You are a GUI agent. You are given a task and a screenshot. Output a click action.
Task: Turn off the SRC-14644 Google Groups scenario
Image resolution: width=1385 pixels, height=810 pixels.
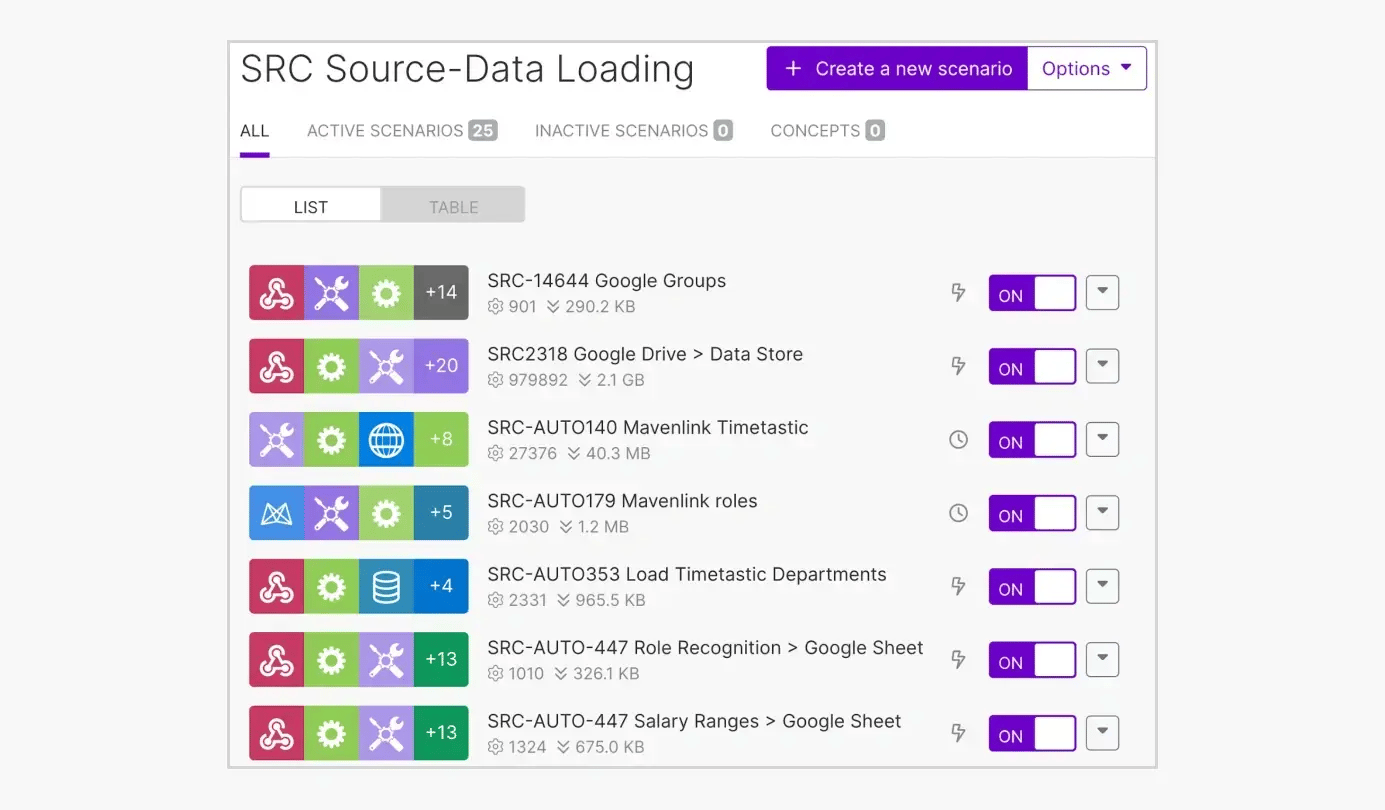click(x=1032, y=292)
